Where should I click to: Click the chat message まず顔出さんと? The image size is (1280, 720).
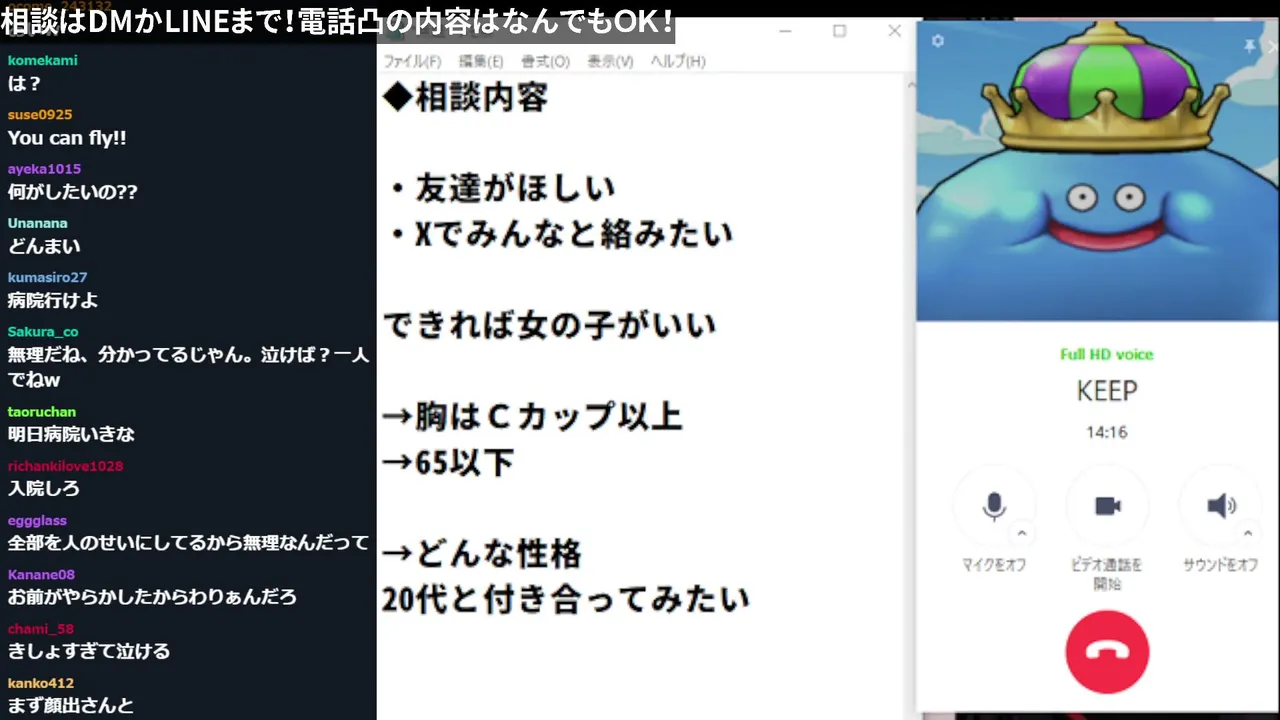point(71,706)
